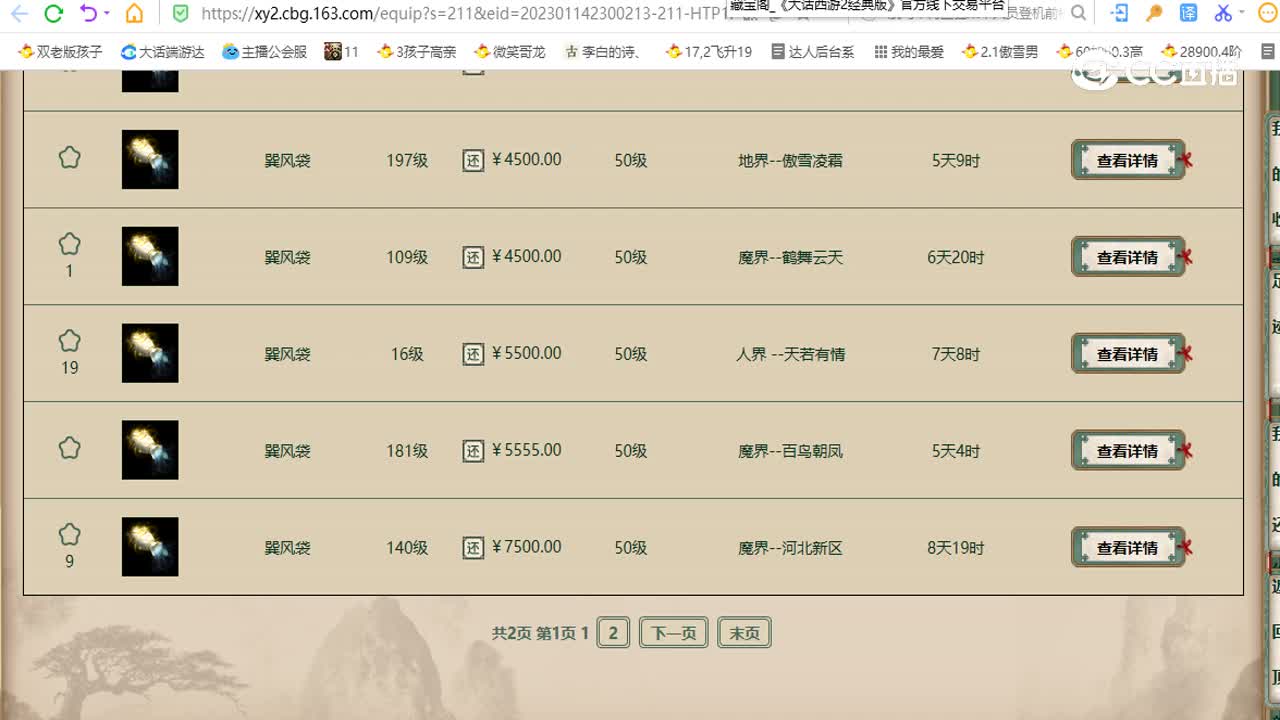
Task: View details of the 魔界--百鸟朝凤 listing
Action: (1128, 451)
